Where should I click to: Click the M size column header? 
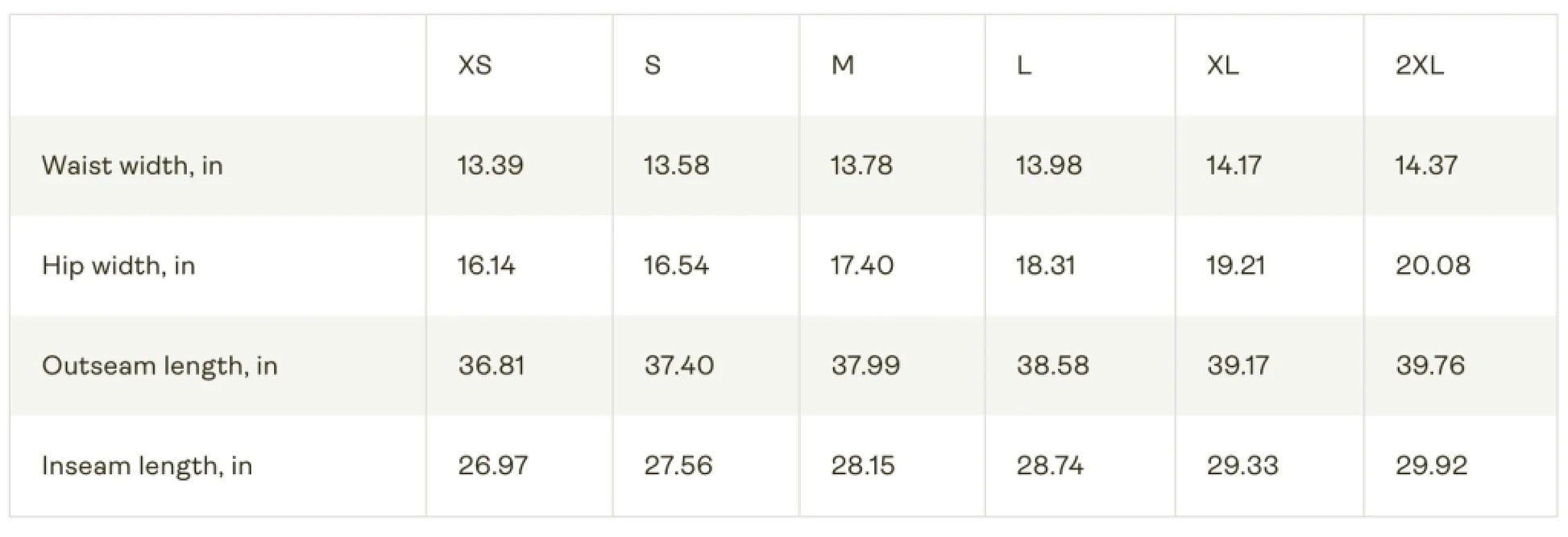click(842, 65)
